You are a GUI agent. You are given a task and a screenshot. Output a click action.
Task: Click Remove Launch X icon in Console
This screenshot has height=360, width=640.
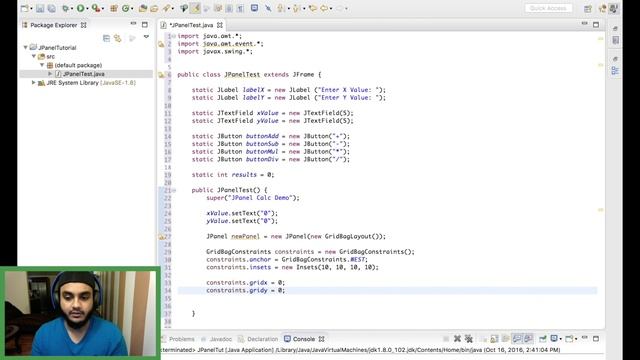pos(457,338)
